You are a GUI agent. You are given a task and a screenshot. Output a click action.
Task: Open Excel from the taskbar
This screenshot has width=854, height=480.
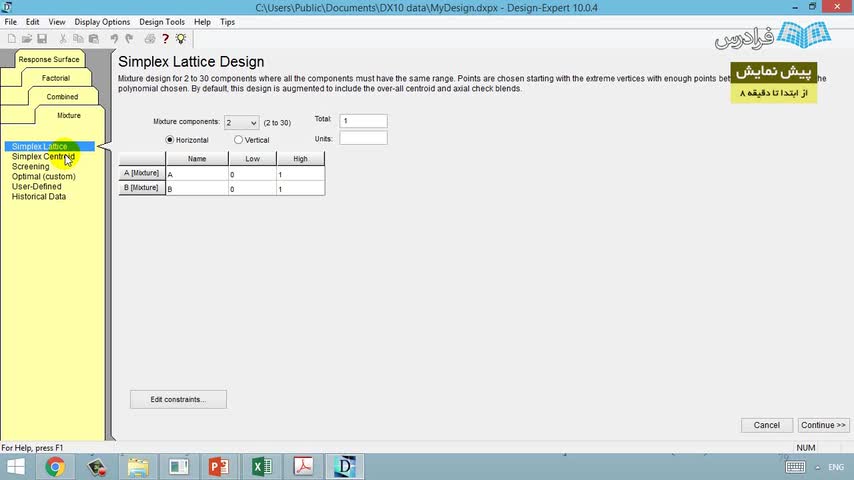pos(261,467)
